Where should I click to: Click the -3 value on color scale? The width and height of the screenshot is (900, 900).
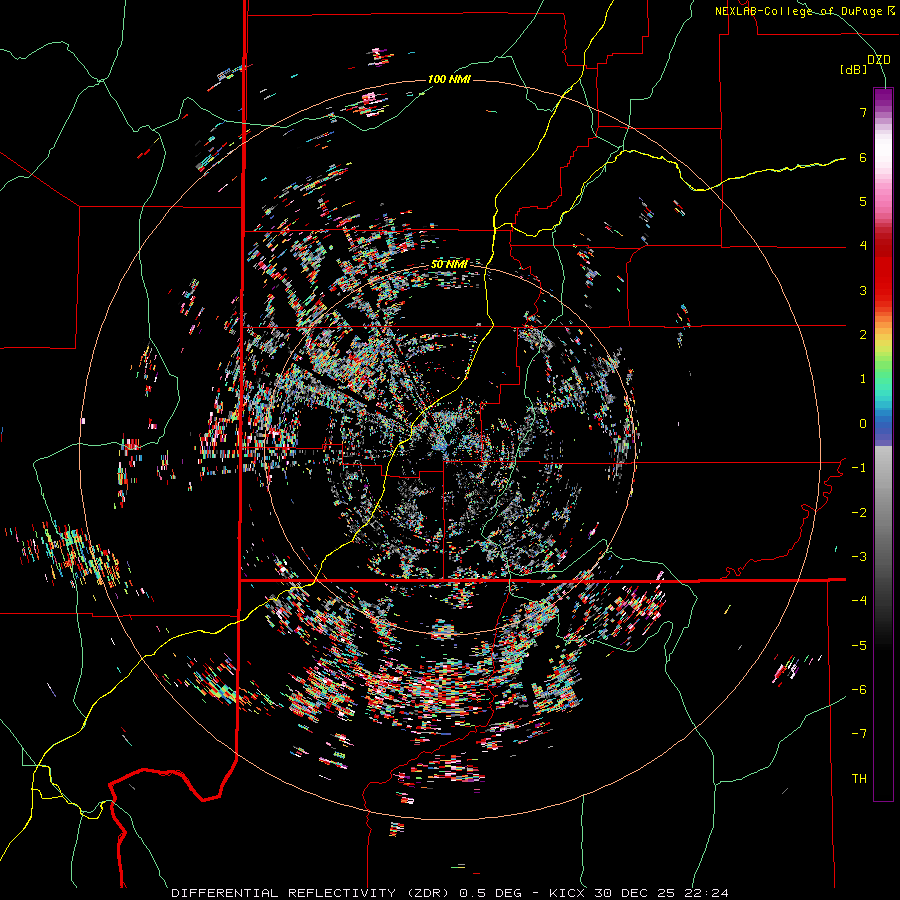click(x=859, y=557)
